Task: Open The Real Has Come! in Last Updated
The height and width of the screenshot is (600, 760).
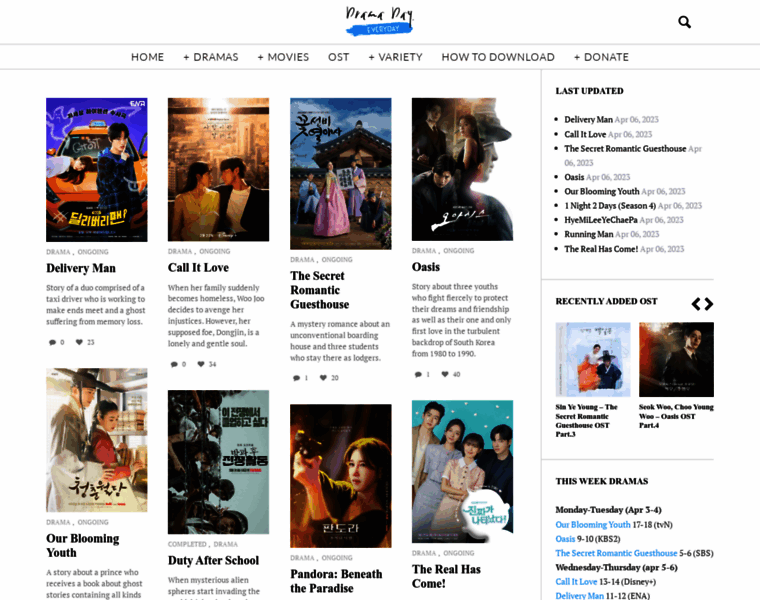Action: point(601,249)
